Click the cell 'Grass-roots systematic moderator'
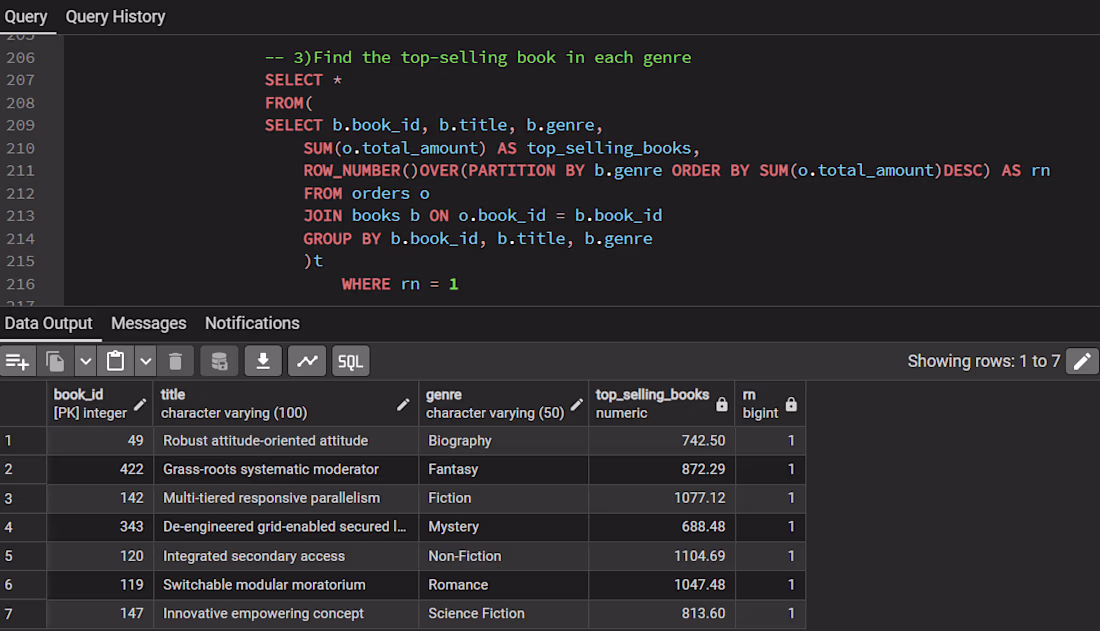 tap(286, 470)
